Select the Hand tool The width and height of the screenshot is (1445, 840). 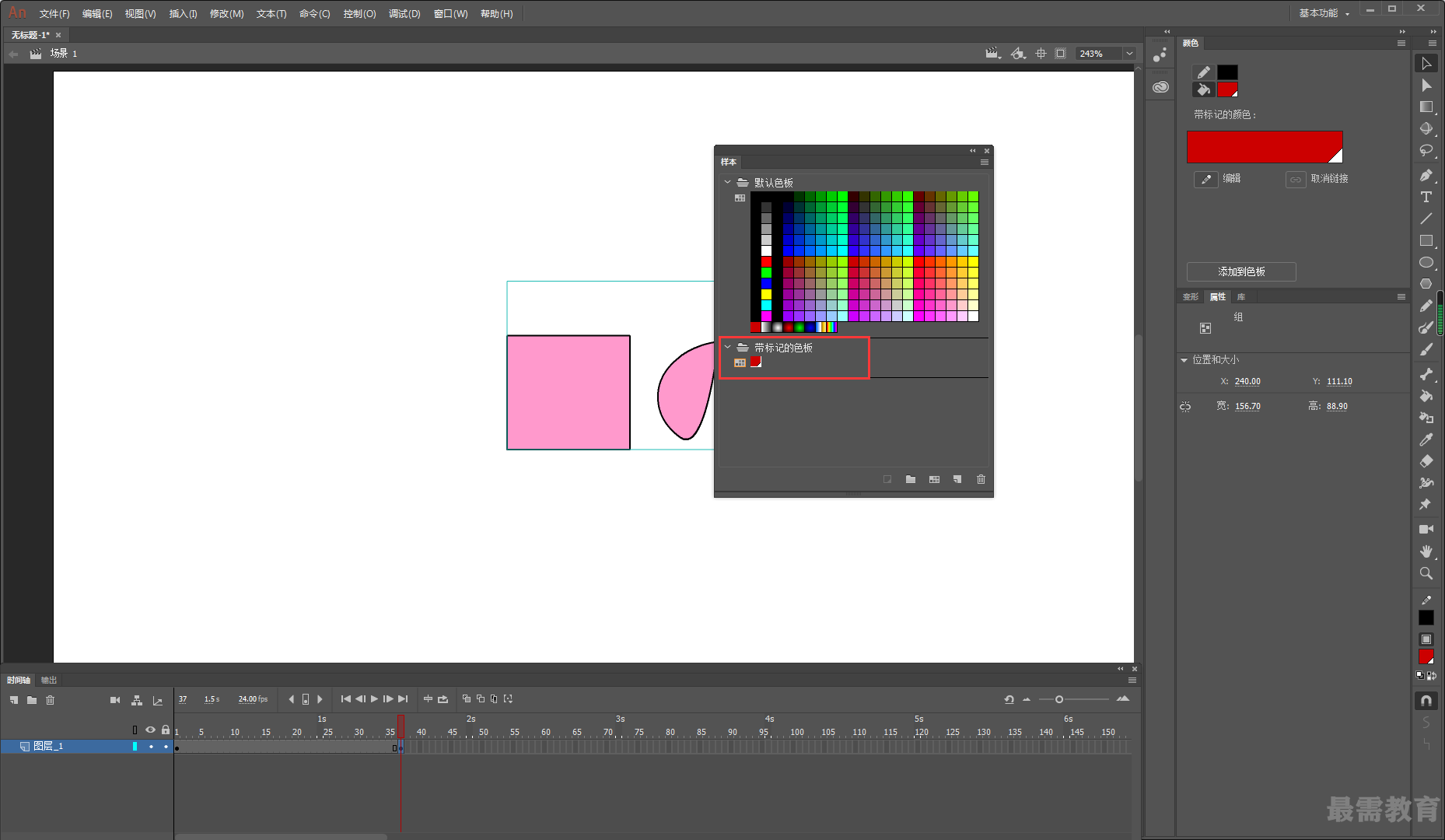pos(1426,551)
